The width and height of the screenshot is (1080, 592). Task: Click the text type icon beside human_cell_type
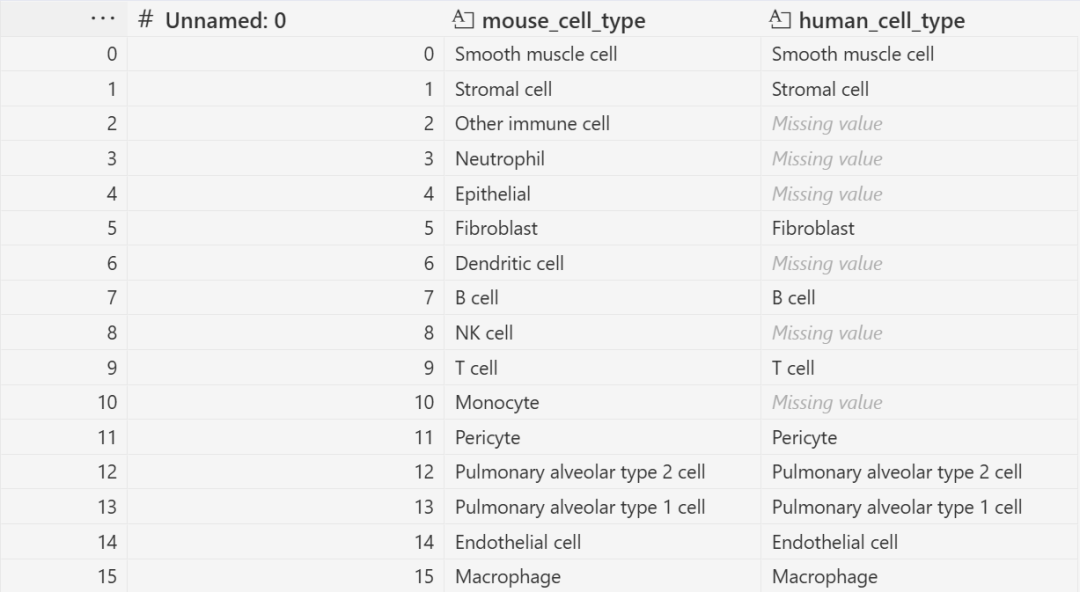pyautogui.click(x=780, y=20)
